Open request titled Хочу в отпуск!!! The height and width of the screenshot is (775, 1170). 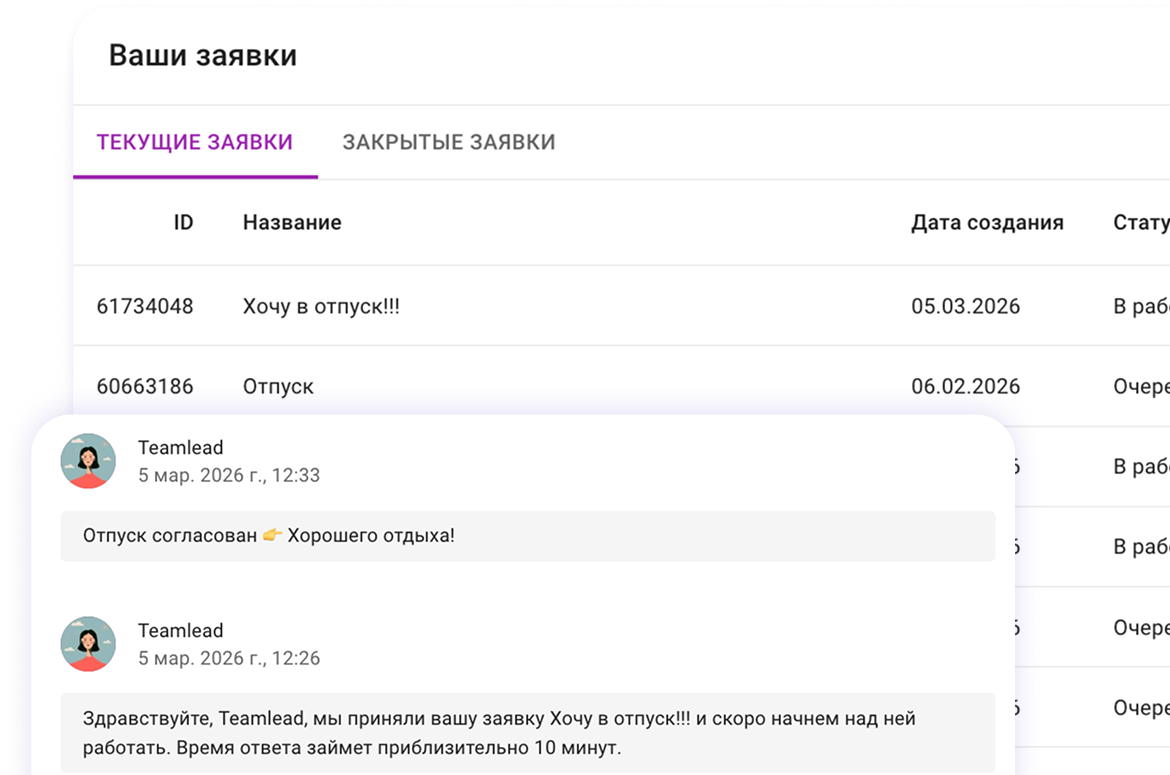[x=321, y=306]
